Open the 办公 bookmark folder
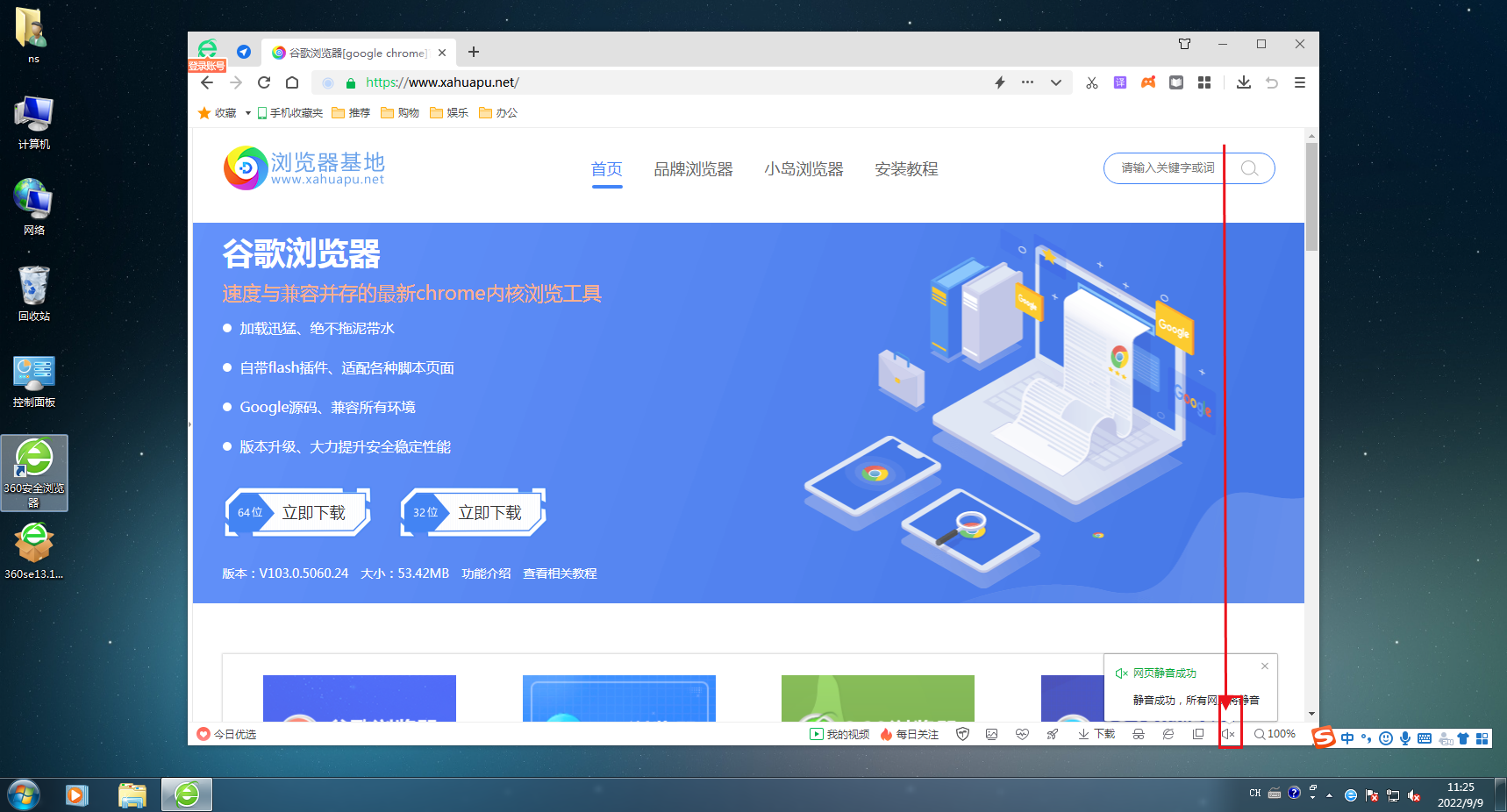The height and width of the screenshot is (812, 1507). point(498,113)
